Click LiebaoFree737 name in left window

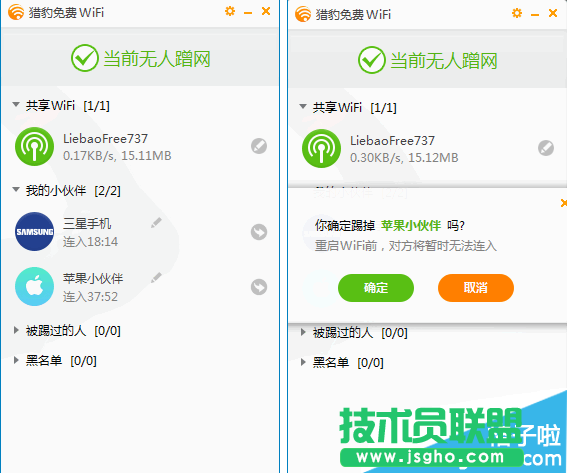coord(105,139)
